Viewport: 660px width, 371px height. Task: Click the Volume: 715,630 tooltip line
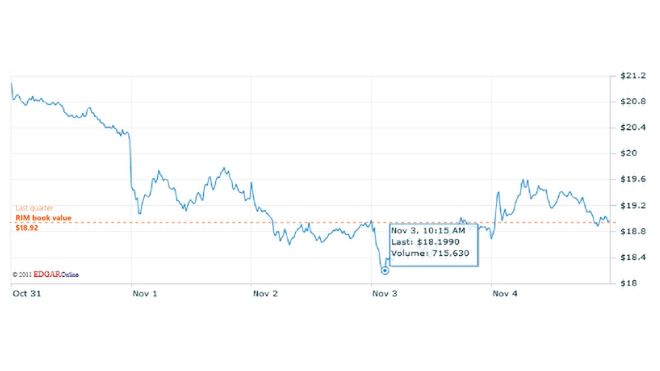430,254
